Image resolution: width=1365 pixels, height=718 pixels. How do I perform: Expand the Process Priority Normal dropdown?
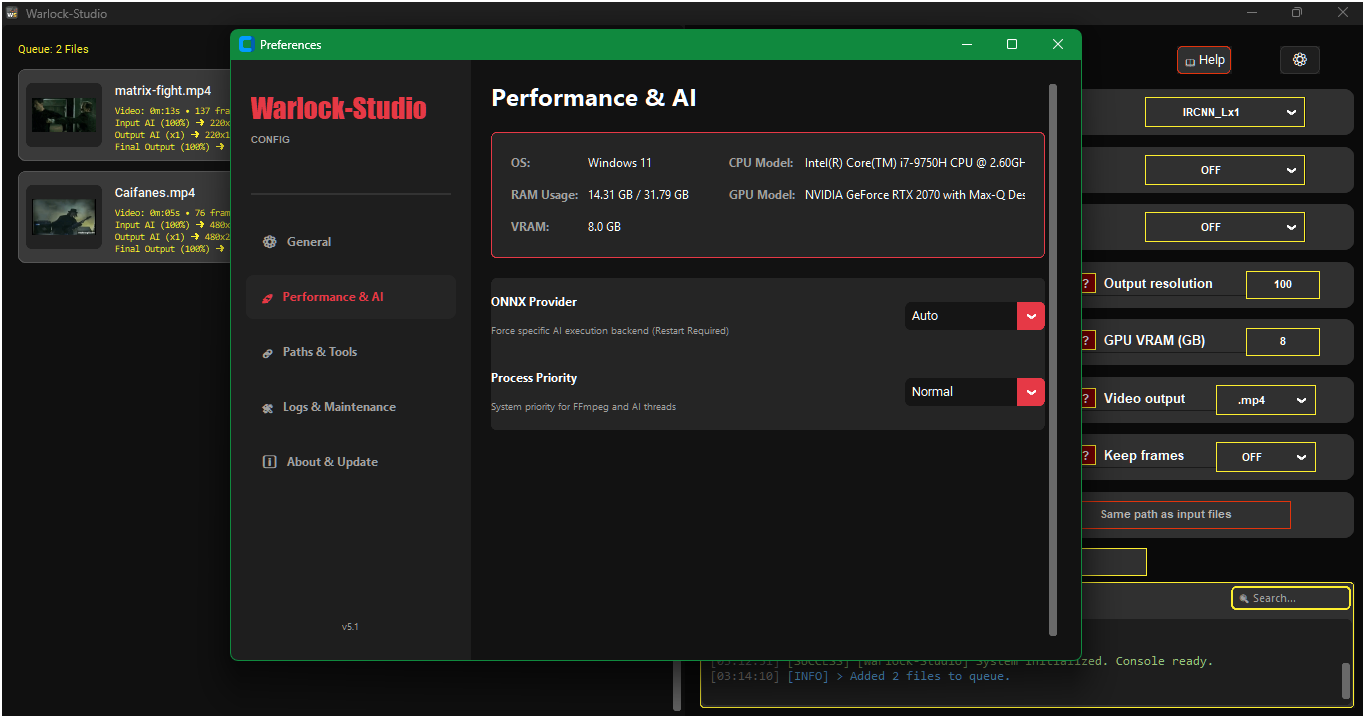click(975, 392)
